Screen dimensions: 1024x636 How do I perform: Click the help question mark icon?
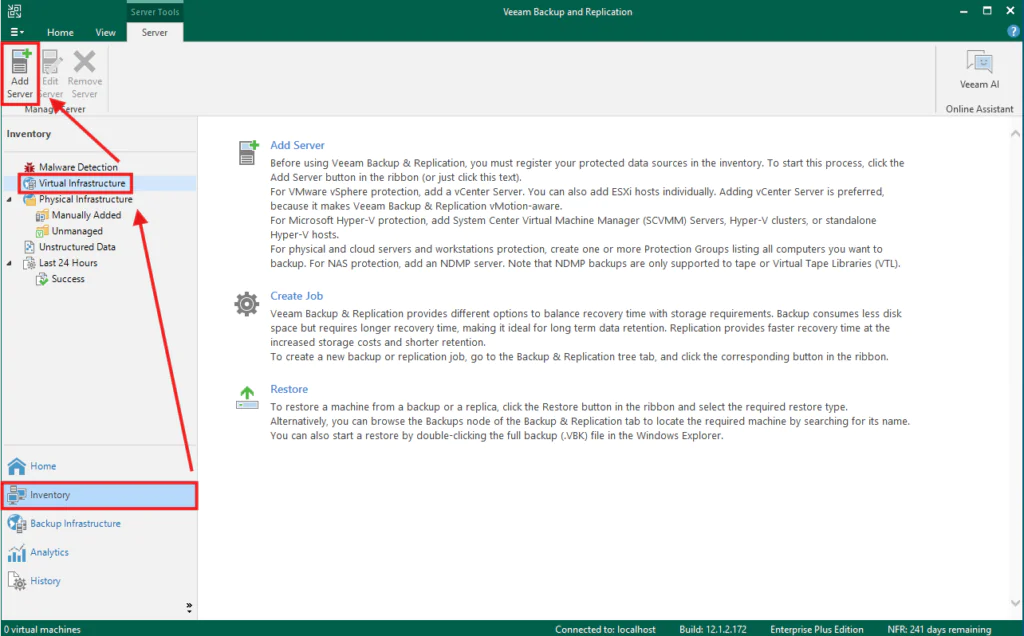point(1013,32)
